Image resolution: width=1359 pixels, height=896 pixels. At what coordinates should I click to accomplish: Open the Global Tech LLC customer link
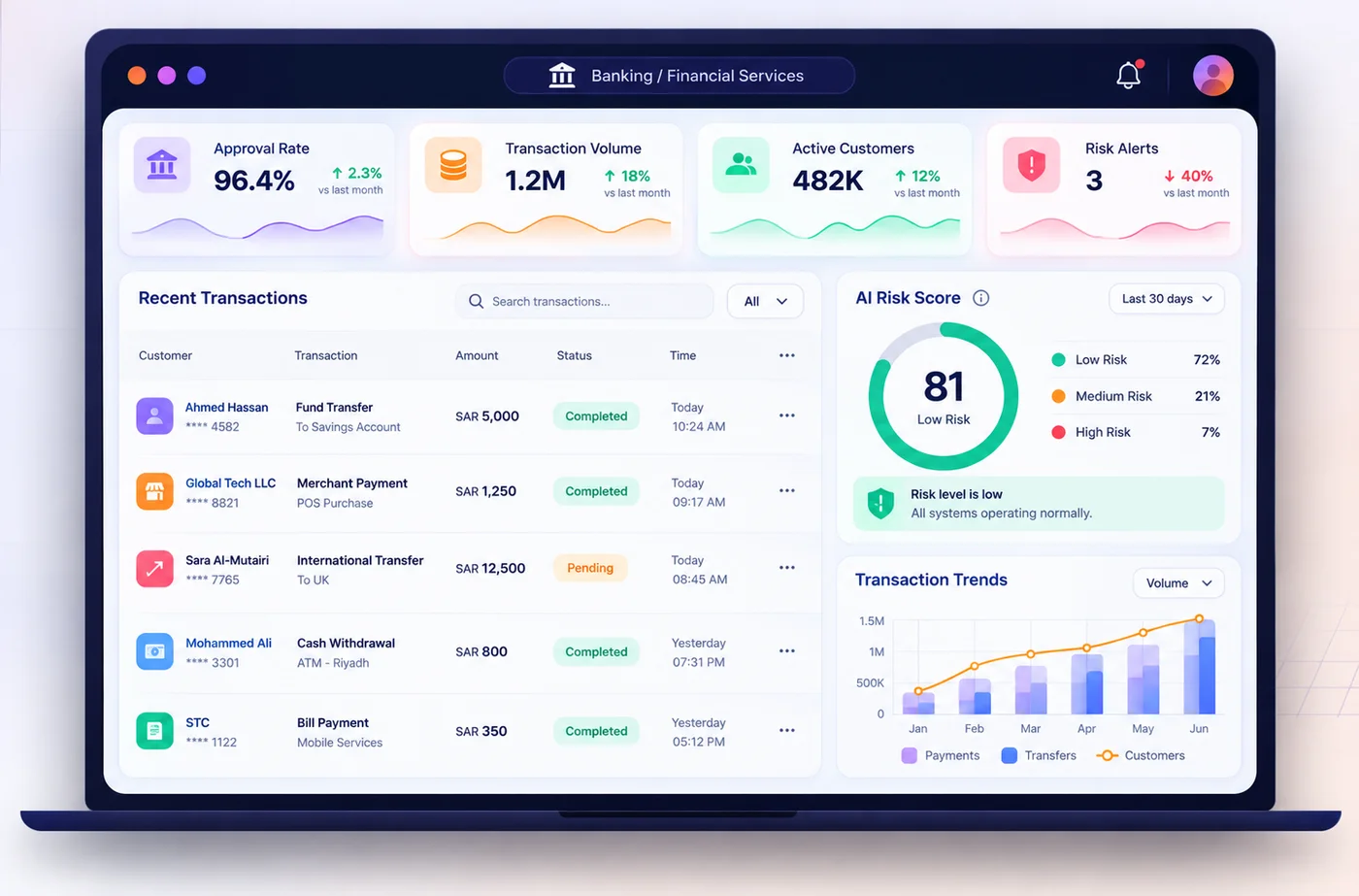[x=231, y=482]
